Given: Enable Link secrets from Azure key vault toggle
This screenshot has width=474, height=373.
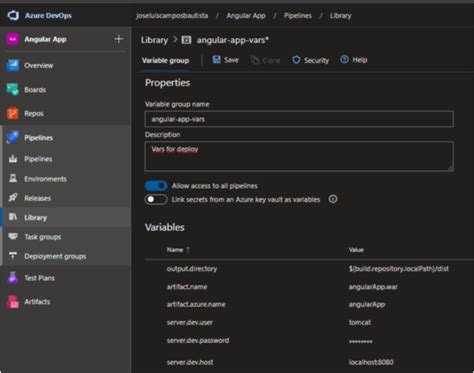Looking at the screenshot, I should click(156, 199).
